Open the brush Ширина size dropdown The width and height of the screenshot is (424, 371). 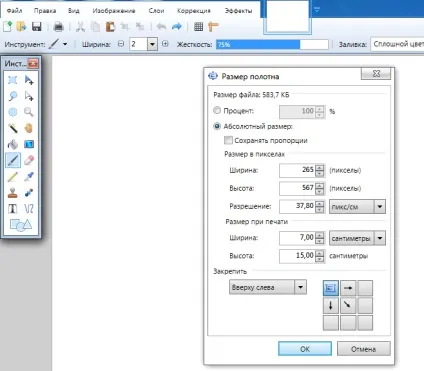click(x=152, y=44)
